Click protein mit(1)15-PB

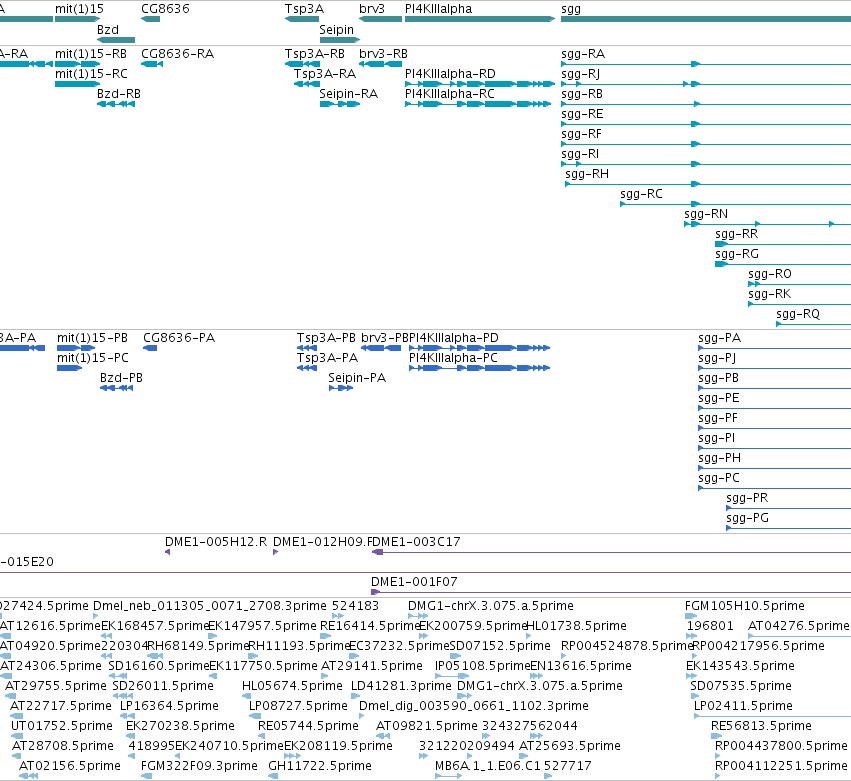click(76, 348)
